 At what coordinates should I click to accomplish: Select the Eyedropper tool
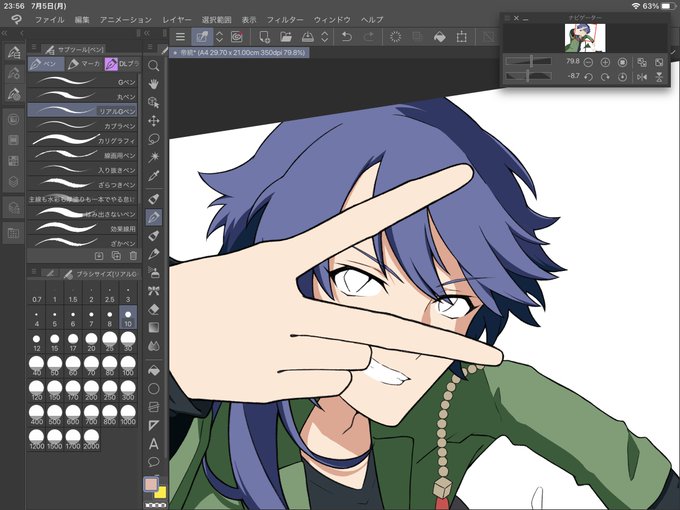pyautogui.click(x=154, y=176)
